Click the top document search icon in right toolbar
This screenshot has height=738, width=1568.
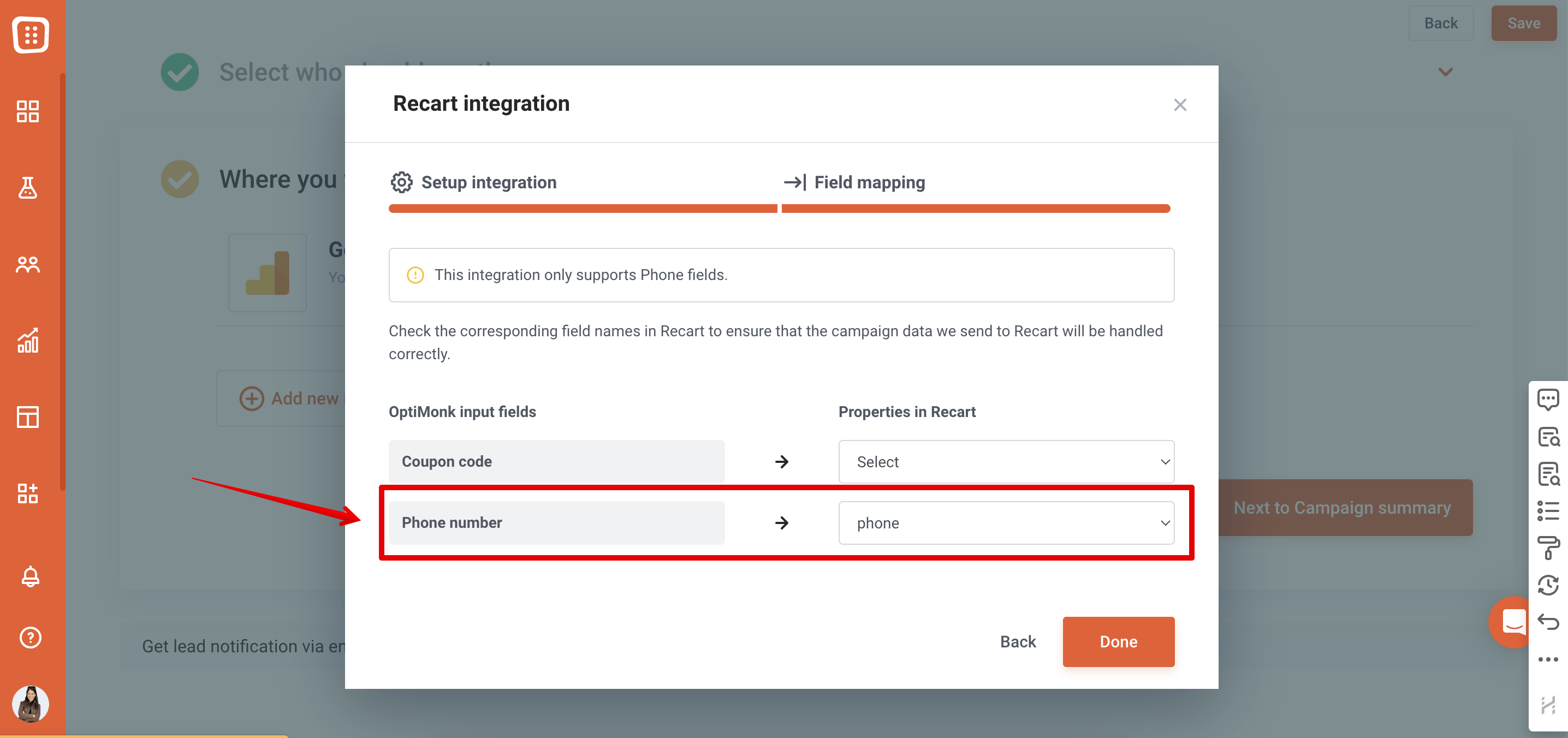point(1548,437)
